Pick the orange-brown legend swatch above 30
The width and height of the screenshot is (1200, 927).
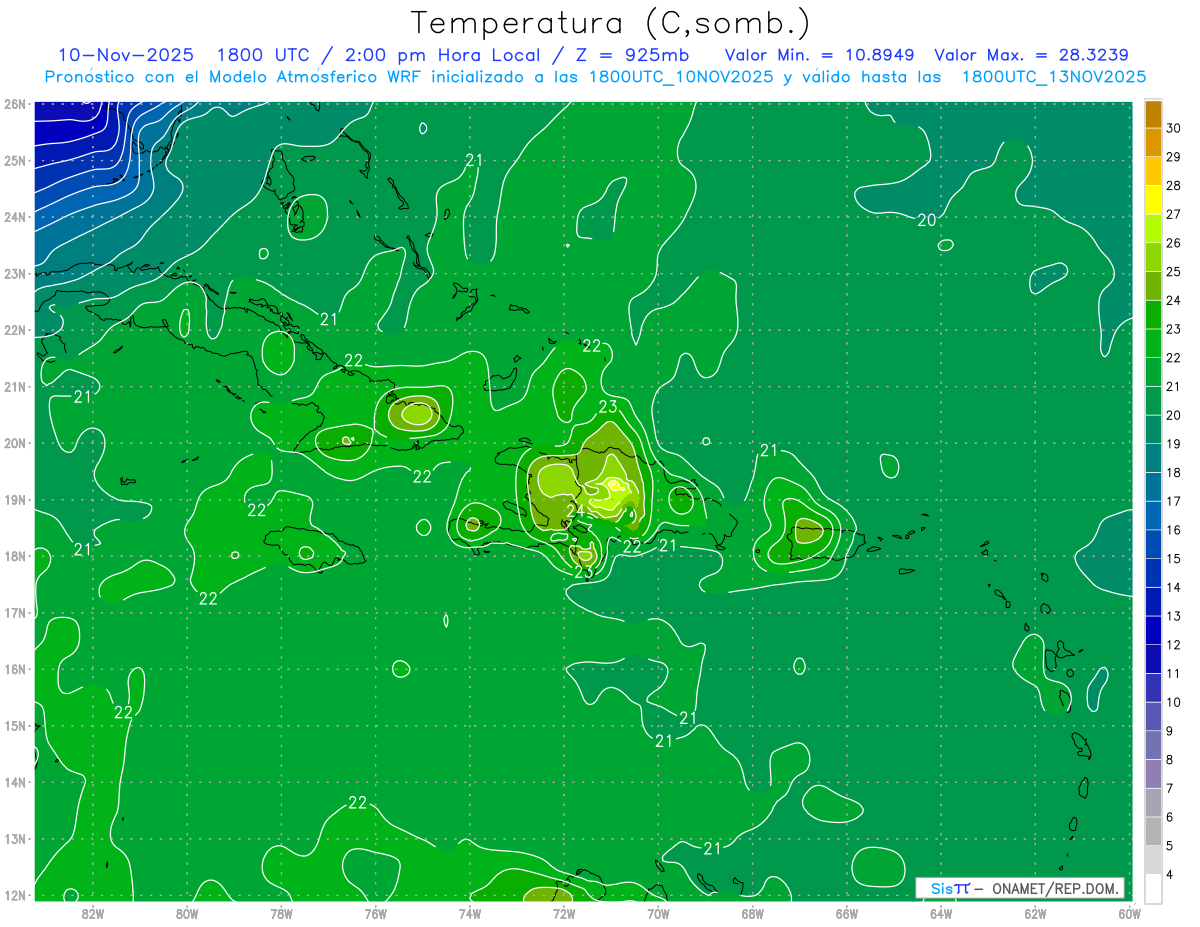point(1153,114)
